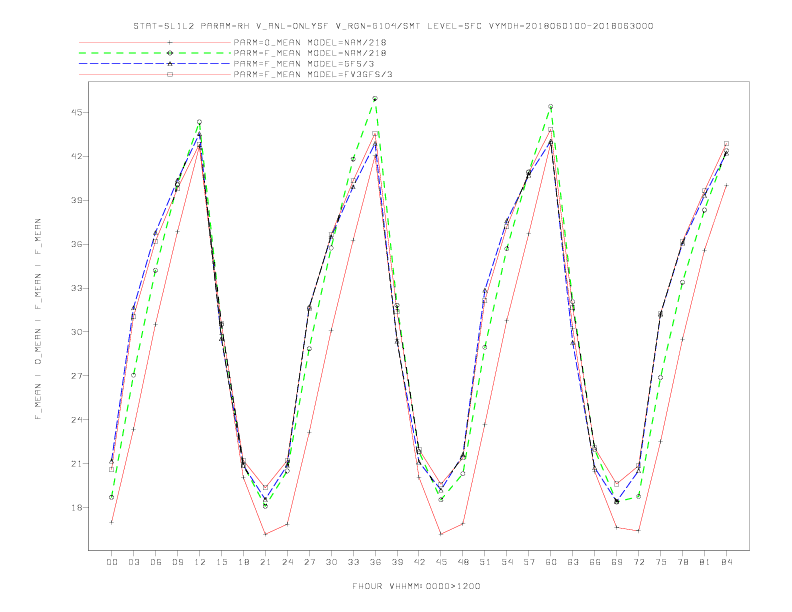The image size is (792, 612).
Task: Click x-axis tick label 78
Action: (682, 562)
